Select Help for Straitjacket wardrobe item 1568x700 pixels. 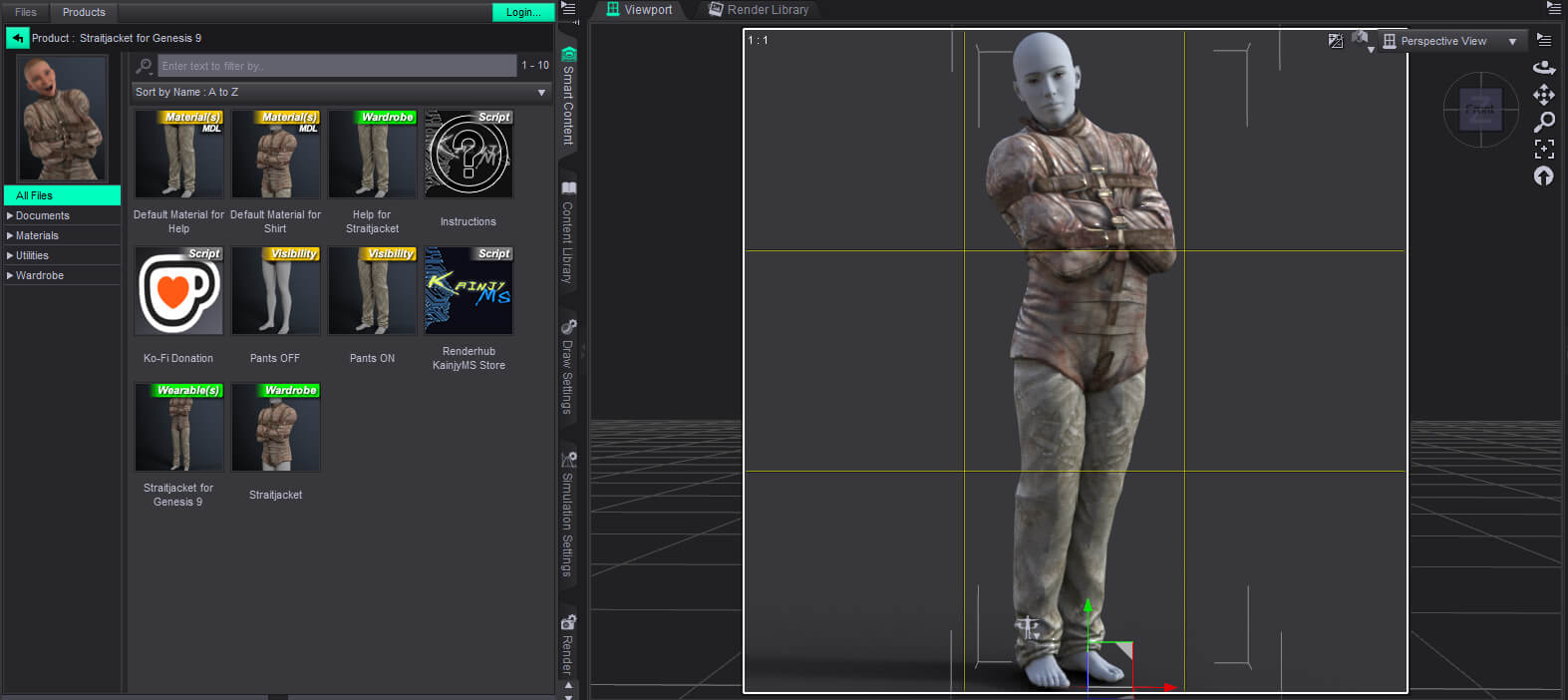point(373,154)
